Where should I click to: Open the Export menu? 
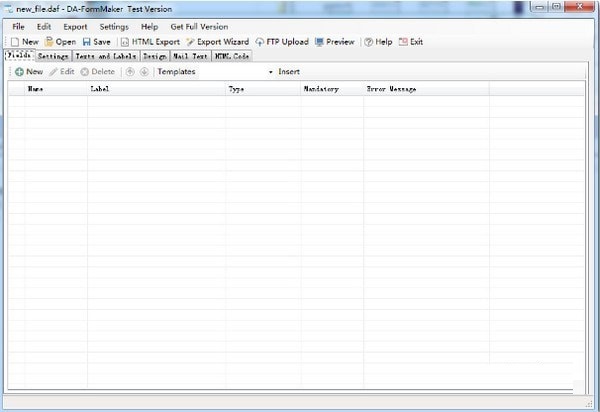(75, 26)
